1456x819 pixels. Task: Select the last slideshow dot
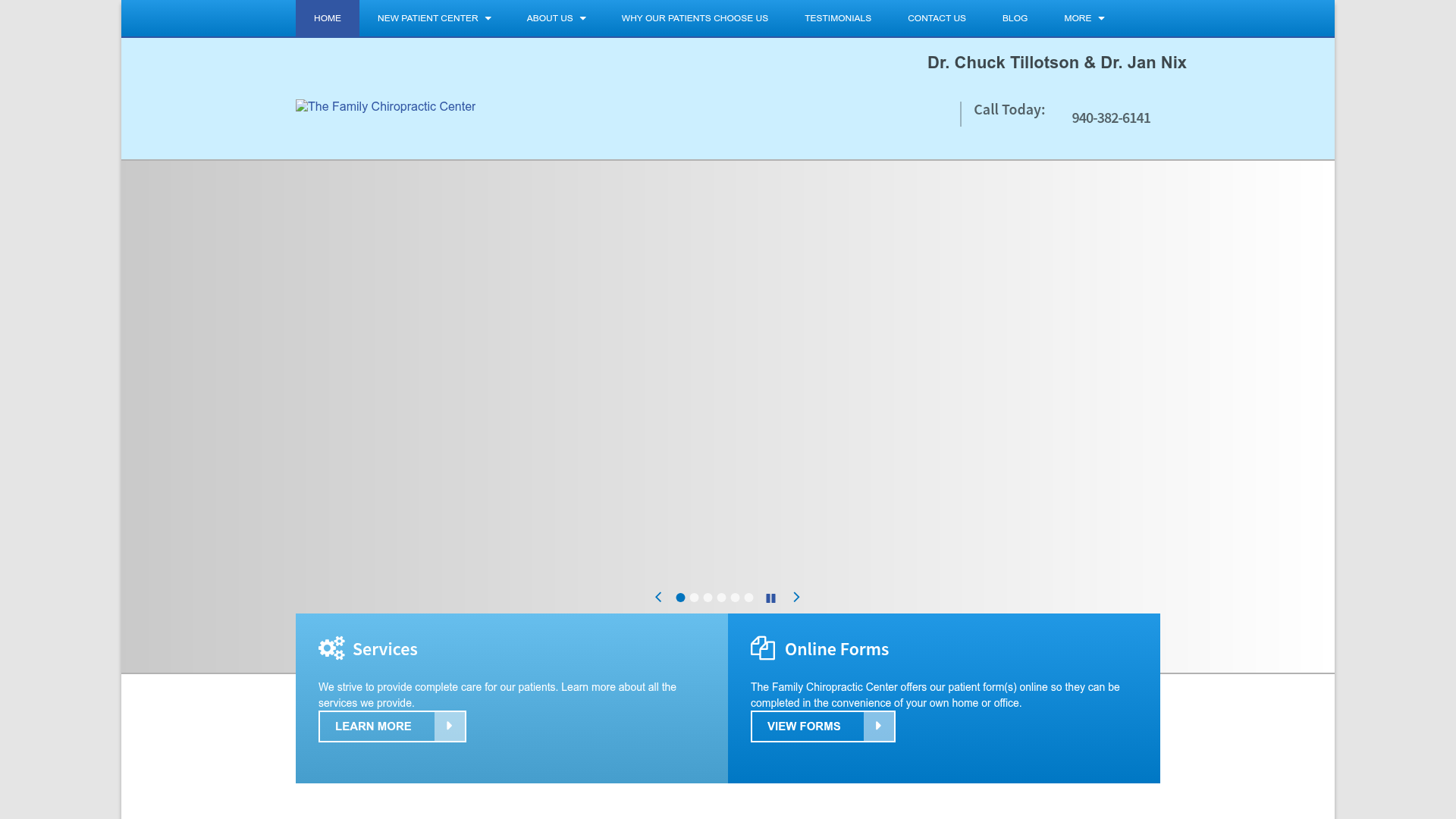[x=748, y=598]
